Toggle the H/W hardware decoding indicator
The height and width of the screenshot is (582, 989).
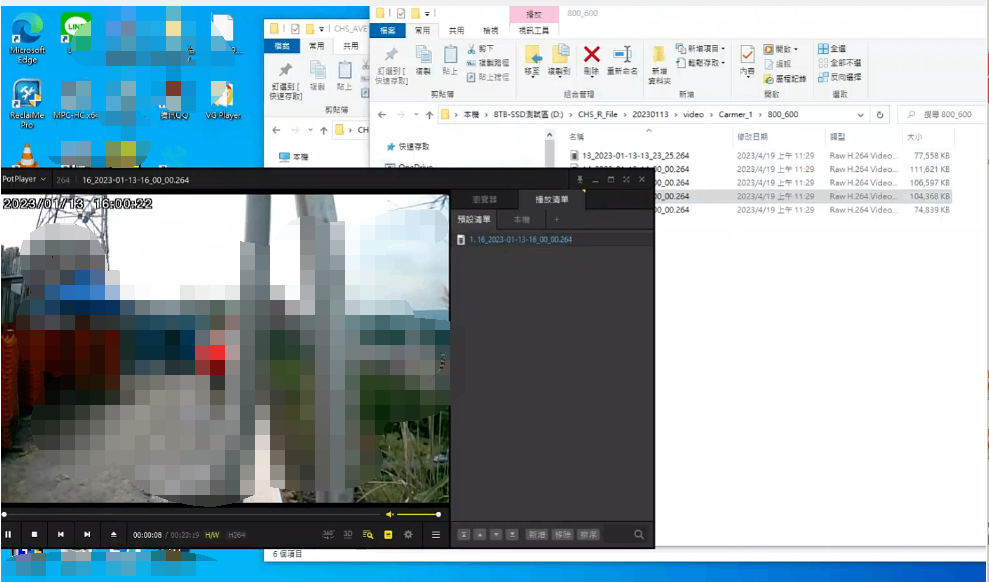[212, 535]
